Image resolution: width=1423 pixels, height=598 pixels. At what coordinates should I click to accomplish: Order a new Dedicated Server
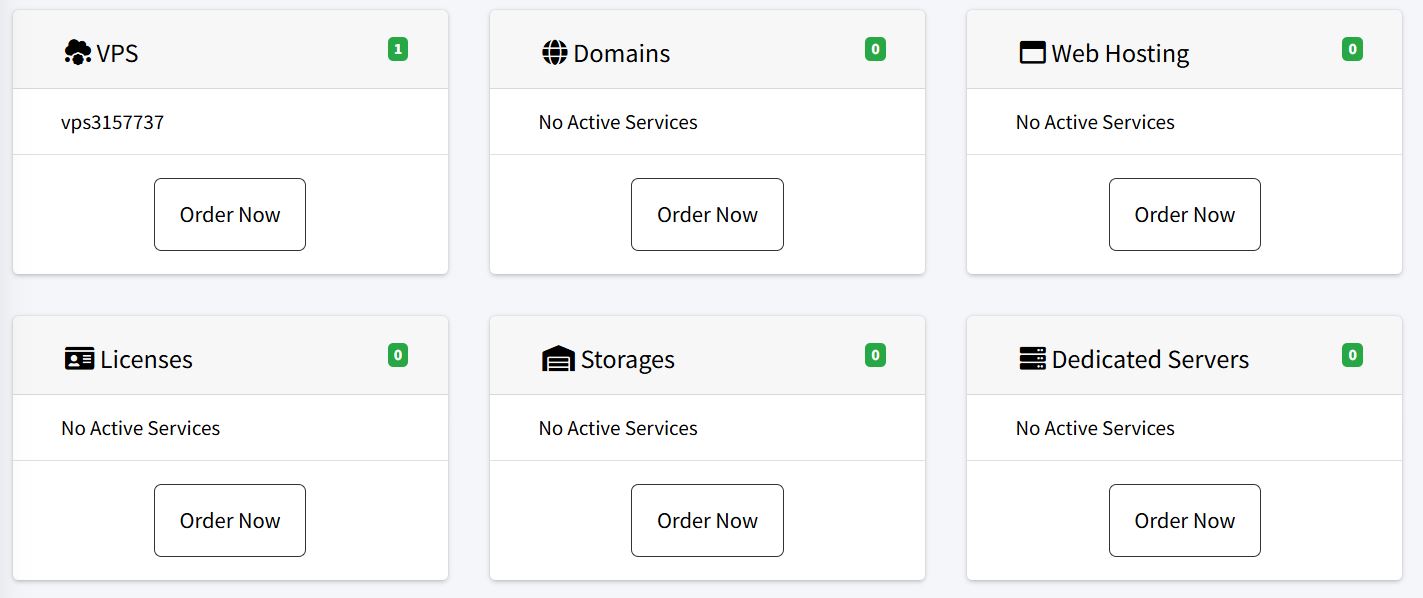tap(1184, 521)
